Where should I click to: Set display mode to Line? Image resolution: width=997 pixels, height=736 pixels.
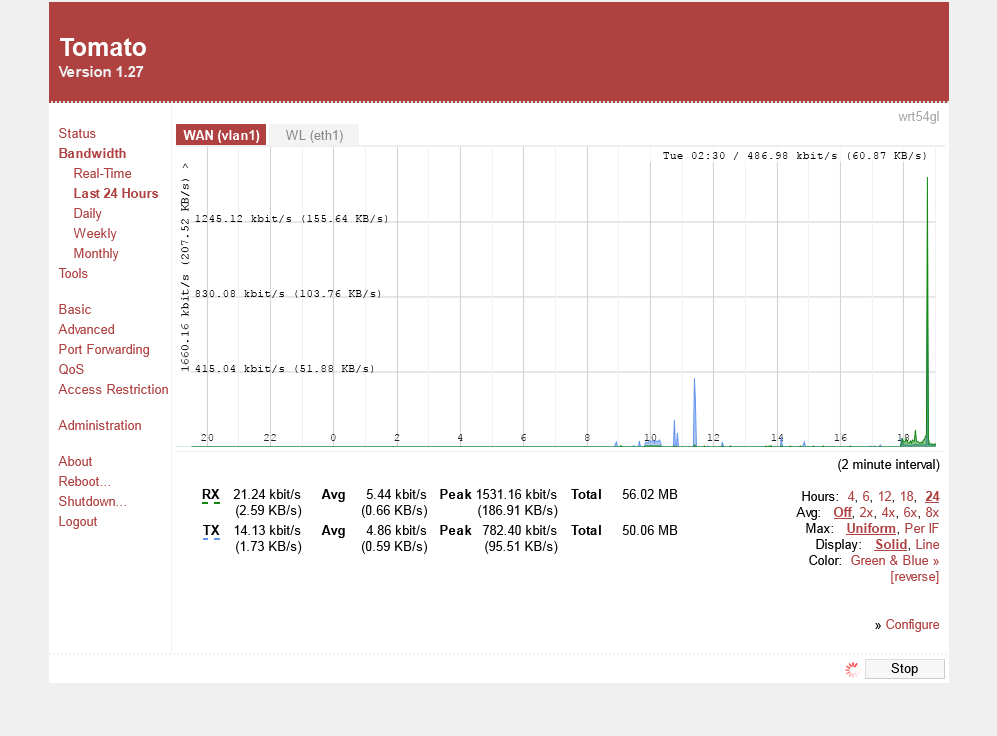[927, 545]
